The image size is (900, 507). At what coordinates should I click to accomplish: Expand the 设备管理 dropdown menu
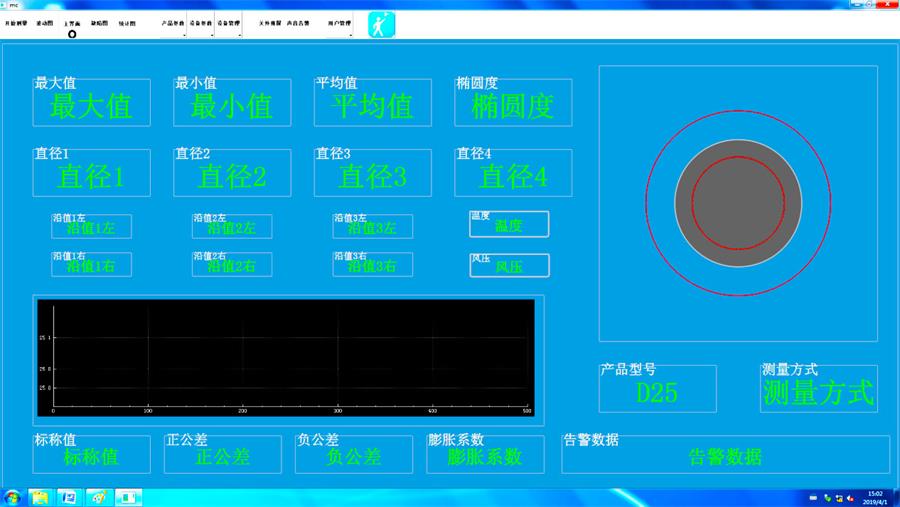pos(229,23)
